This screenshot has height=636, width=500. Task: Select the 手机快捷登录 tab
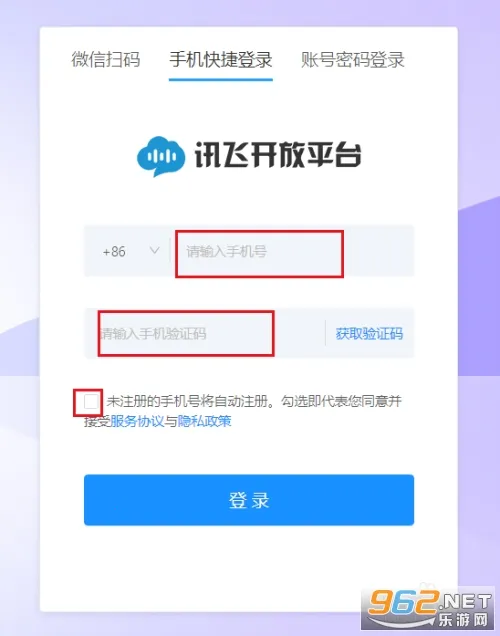[221, 60]
